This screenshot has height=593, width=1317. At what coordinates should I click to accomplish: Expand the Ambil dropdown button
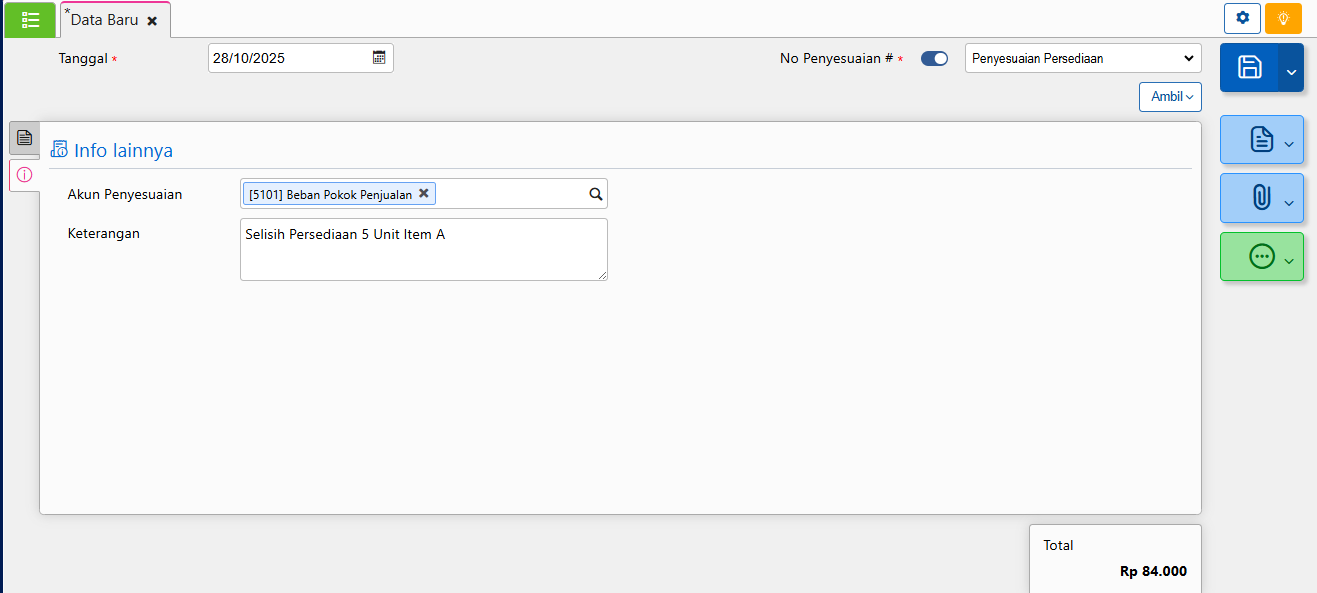(x=1170, y=97)
